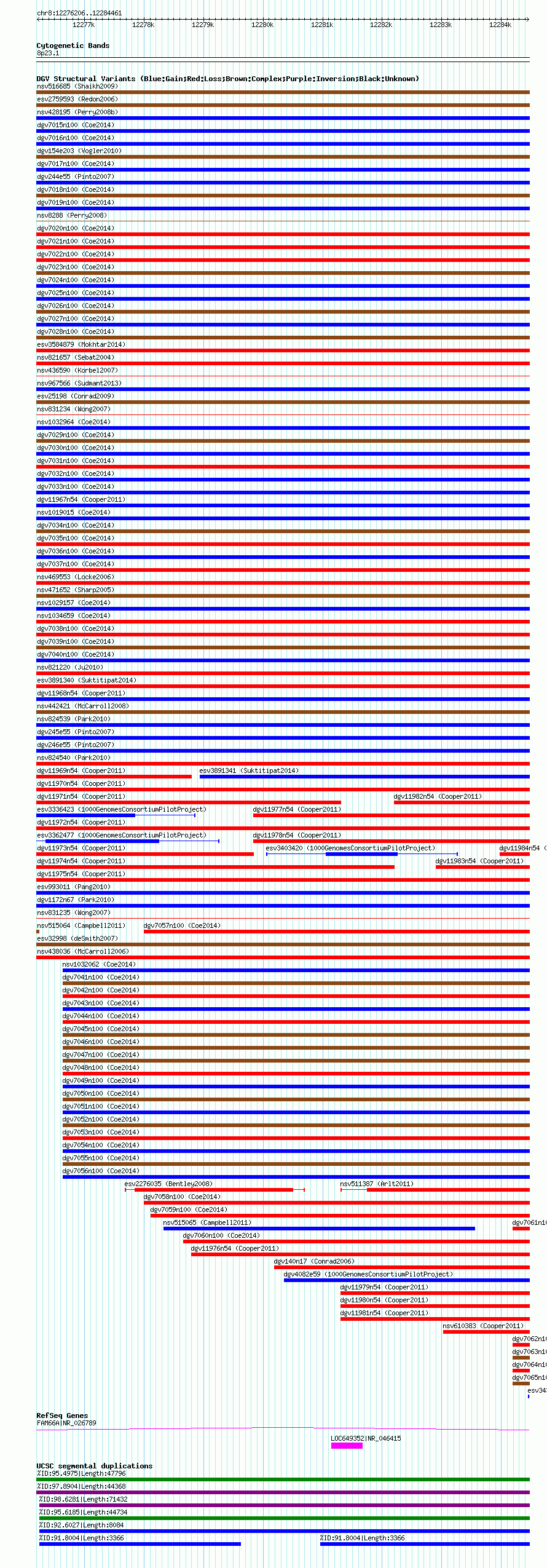Click esv2276035 (Bentley2008) label
Image resolution: width=547 pixels, height=1568 pixels.
click(x=168, y=1184)
